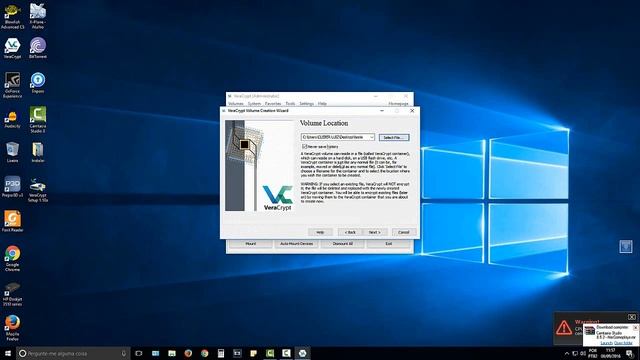
Task: Open the Recycle Bin (Lixeira) desktop icon
Action: 12,152
